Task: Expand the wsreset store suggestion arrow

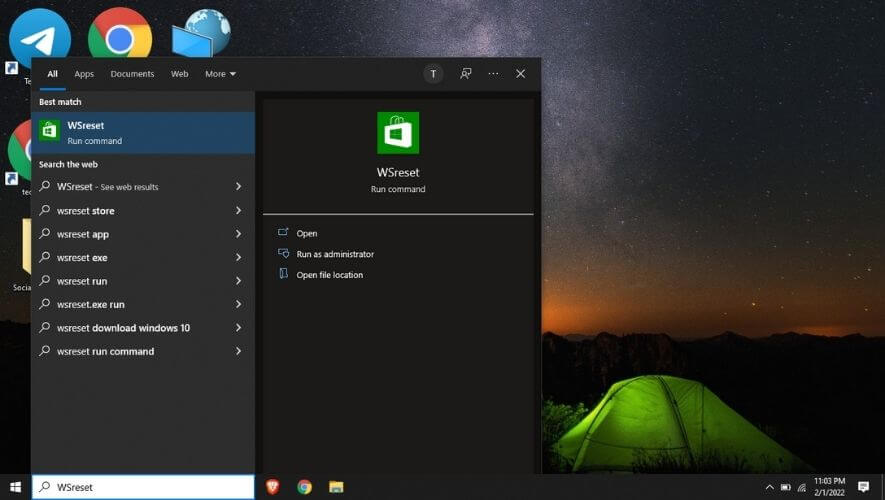Action: [x=238, y=211]
